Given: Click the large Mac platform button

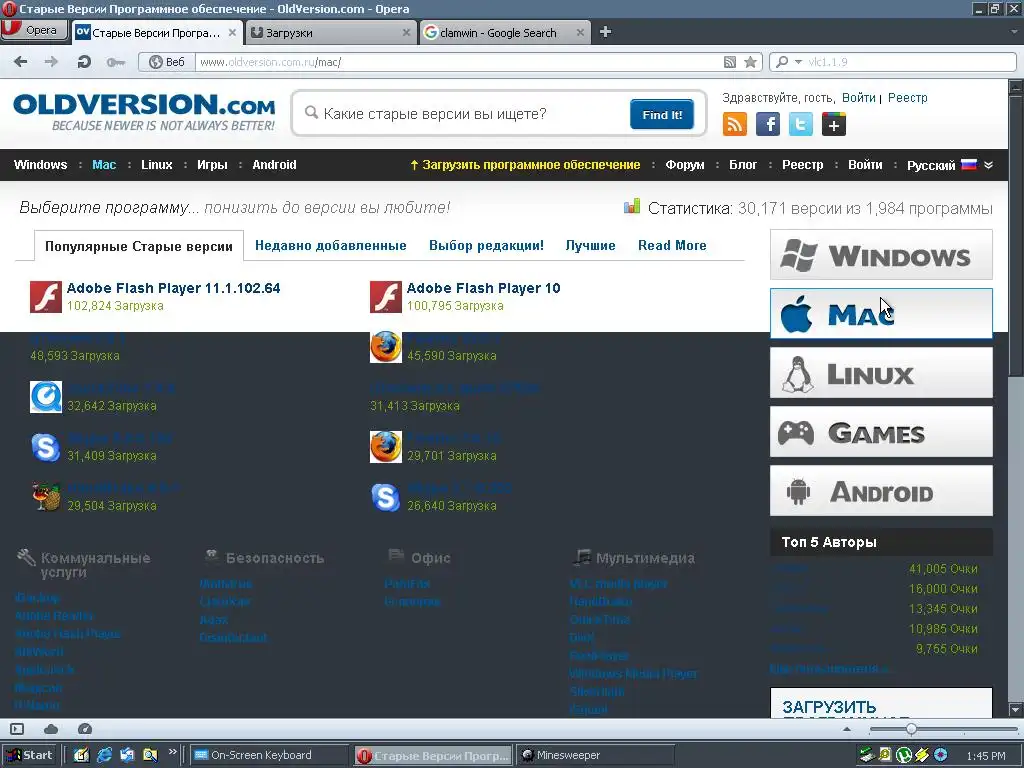Looking at the screenshot, I should click(x=881, y=314).
